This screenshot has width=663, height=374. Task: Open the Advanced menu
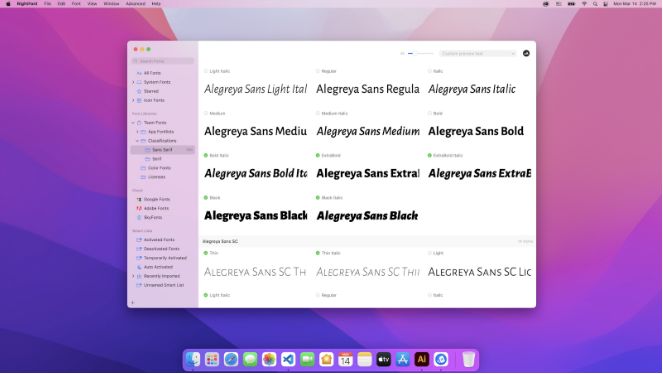point(135,4)
